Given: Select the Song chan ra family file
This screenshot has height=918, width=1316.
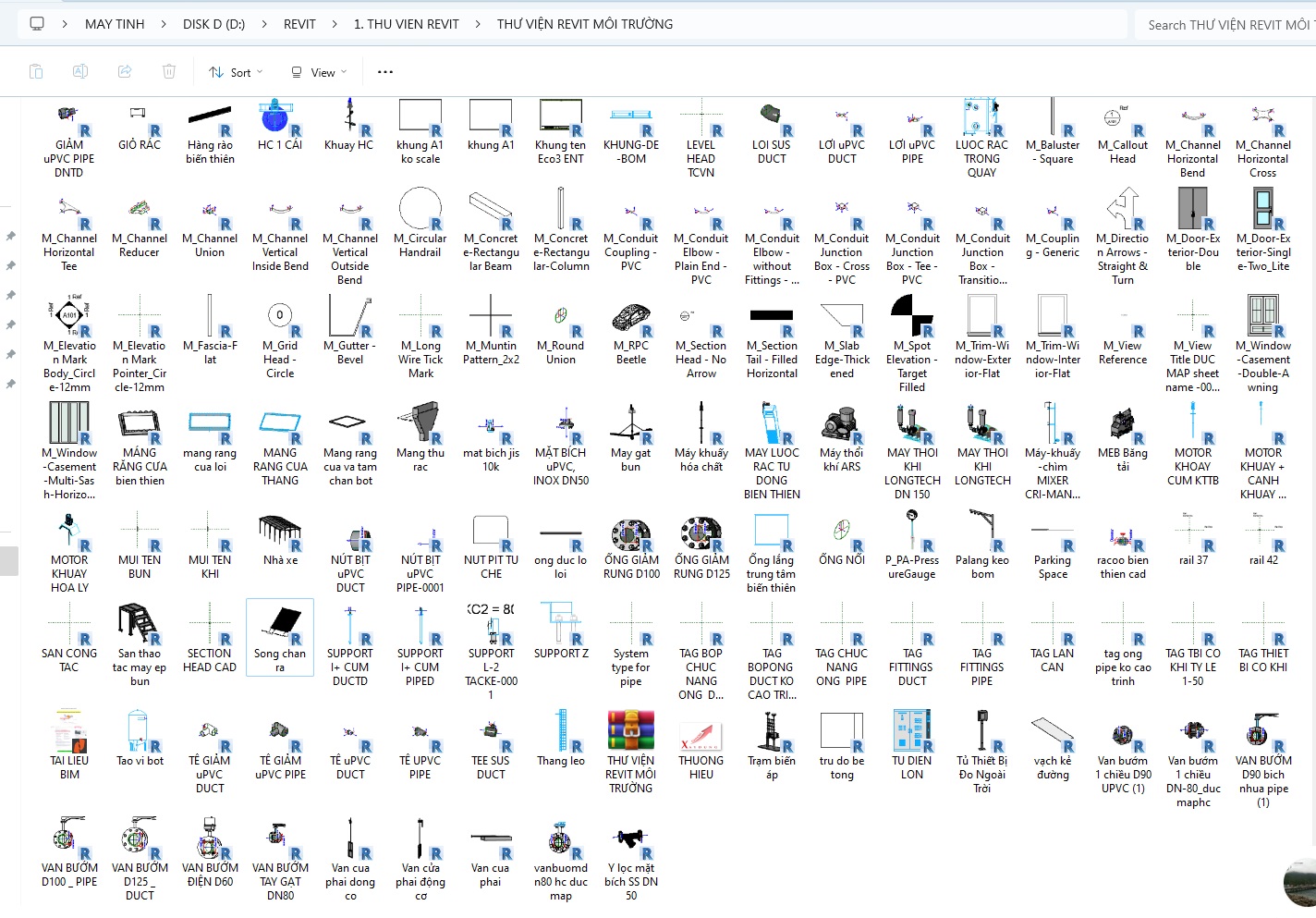Looking at the screenshot, I should tap(280, 637).
